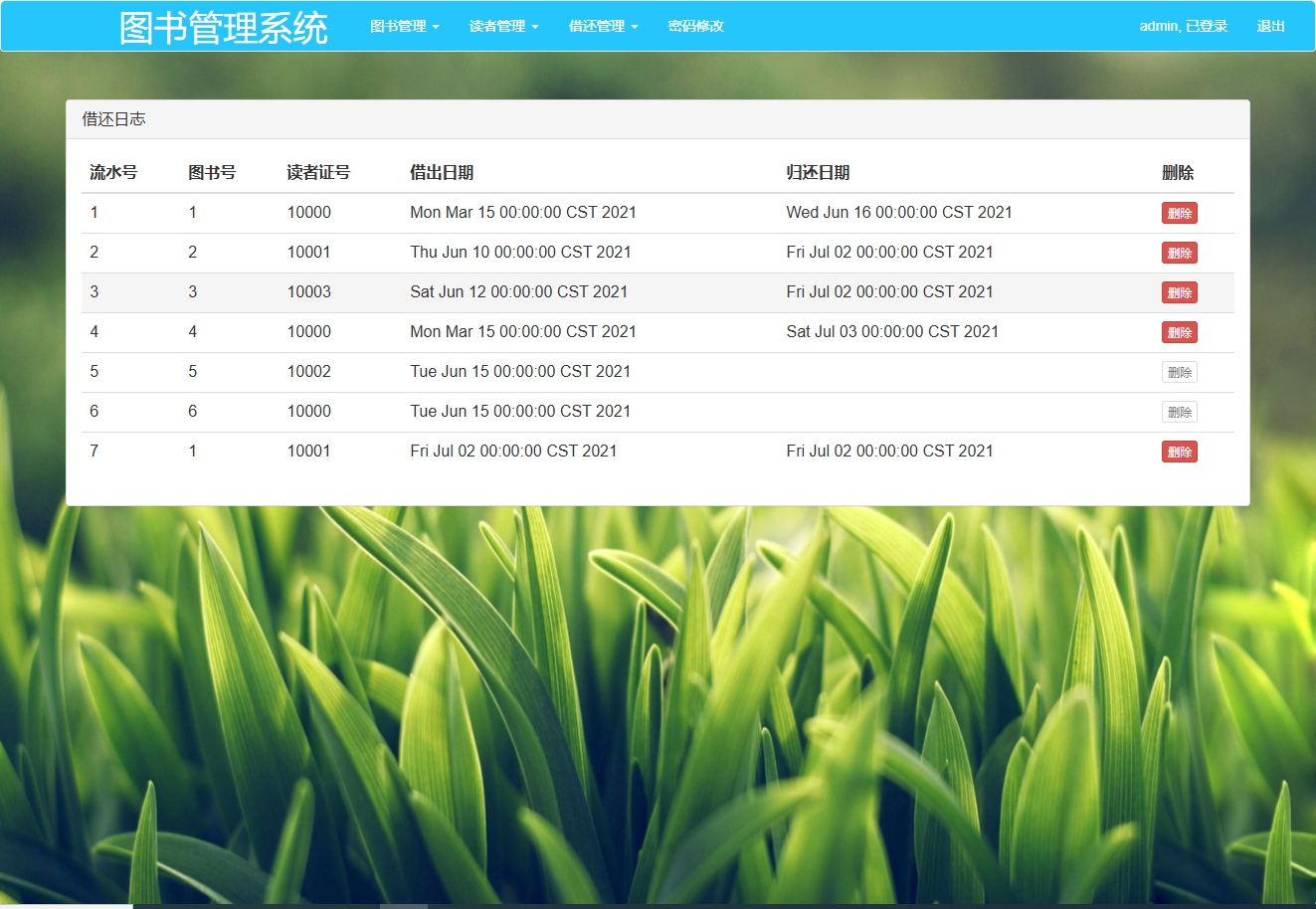
Task: Select borrow date Thu Jun 10 00:00:00 CST 2021
Action: click(520, 252)
